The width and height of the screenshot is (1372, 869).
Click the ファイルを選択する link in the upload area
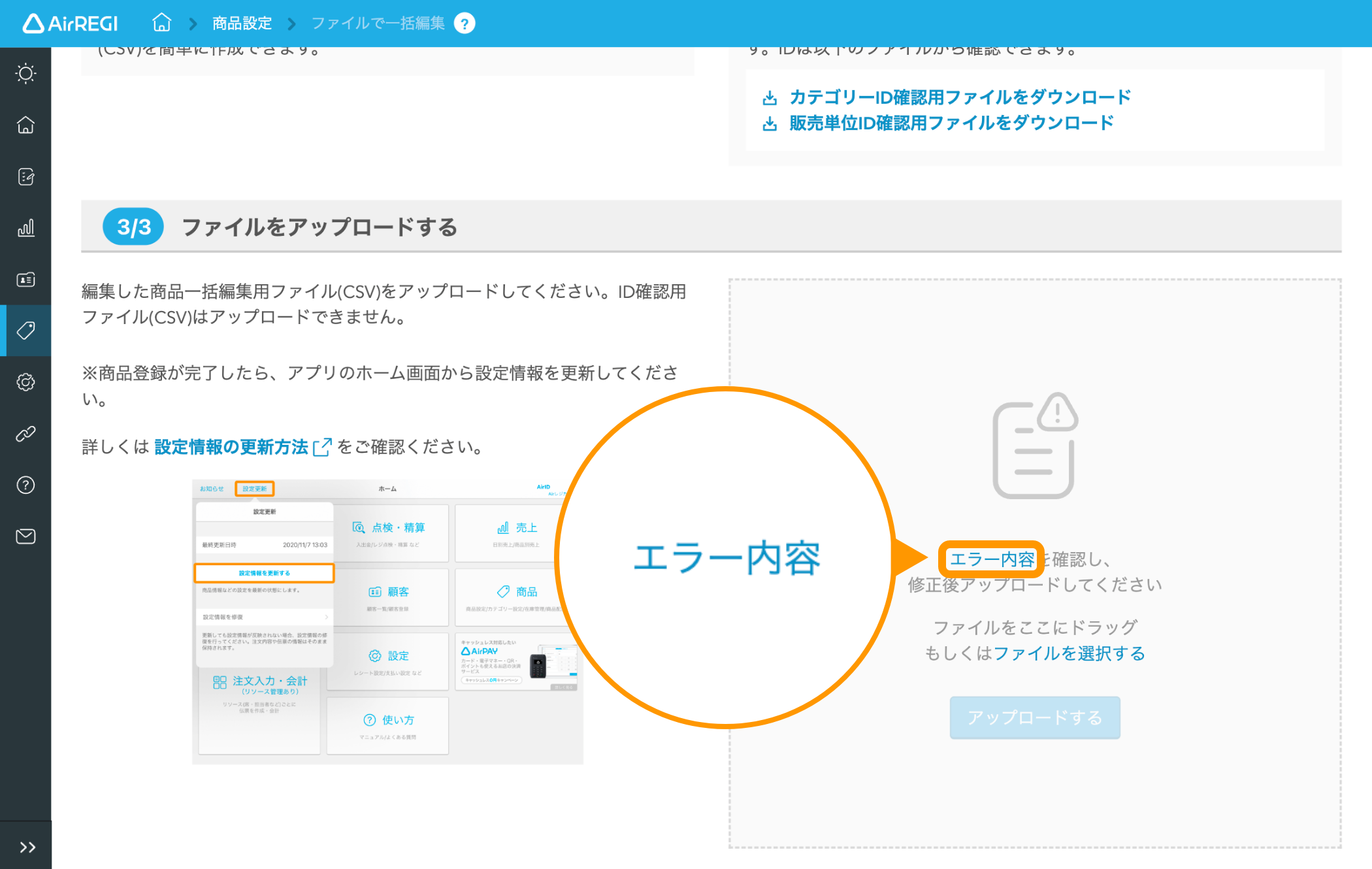tap(1070, 653)
